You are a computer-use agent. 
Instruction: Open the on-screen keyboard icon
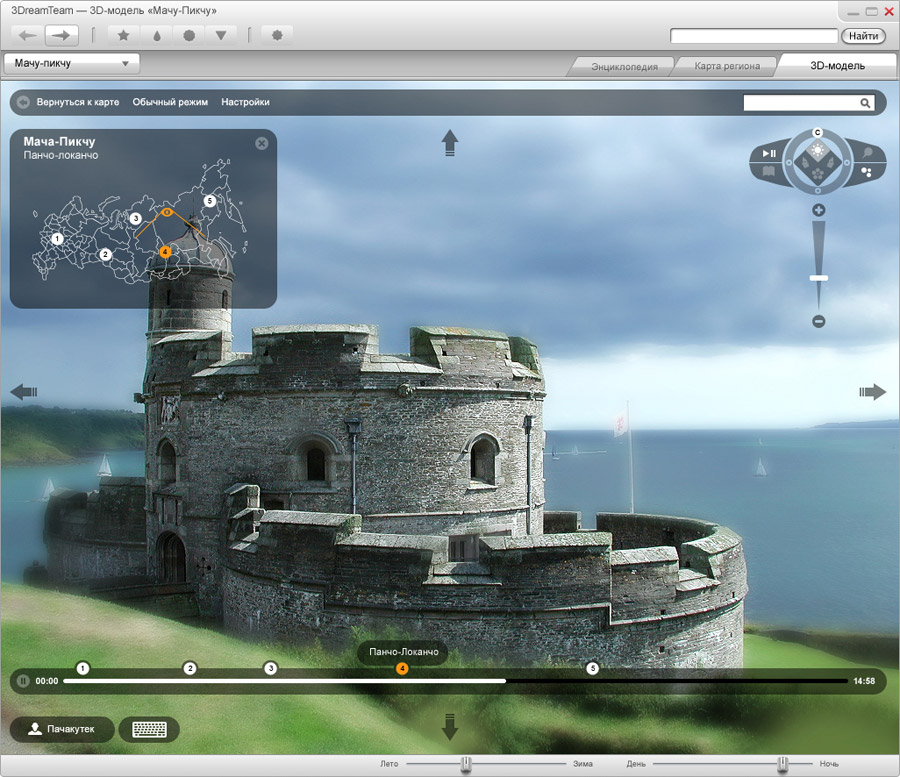[x=149, y=729]
